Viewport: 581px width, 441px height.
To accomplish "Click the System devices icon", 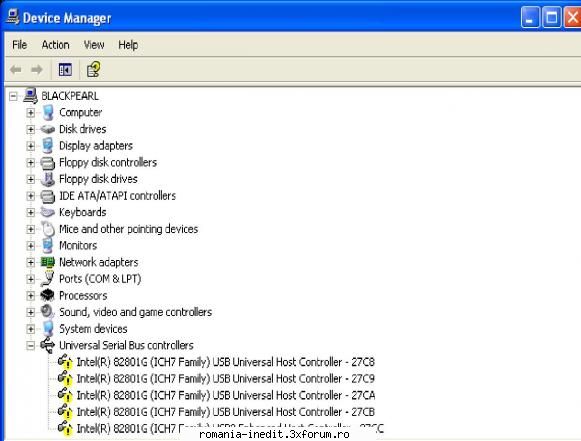I will [48, 329].
